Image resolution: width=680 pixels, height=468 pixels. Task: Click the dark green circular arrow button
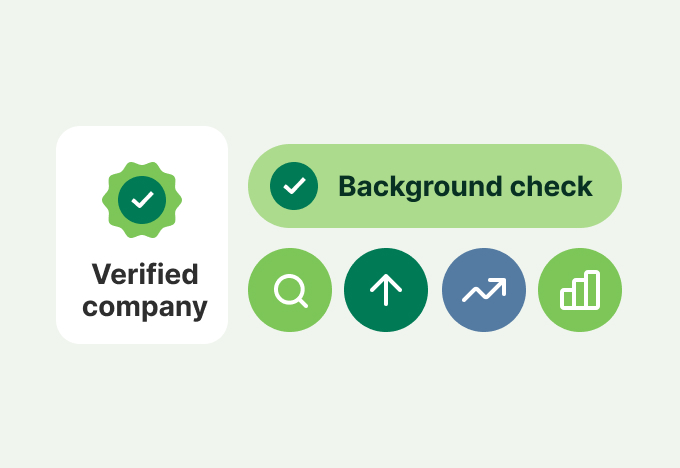pyautogui.click(x=386, y=290)
